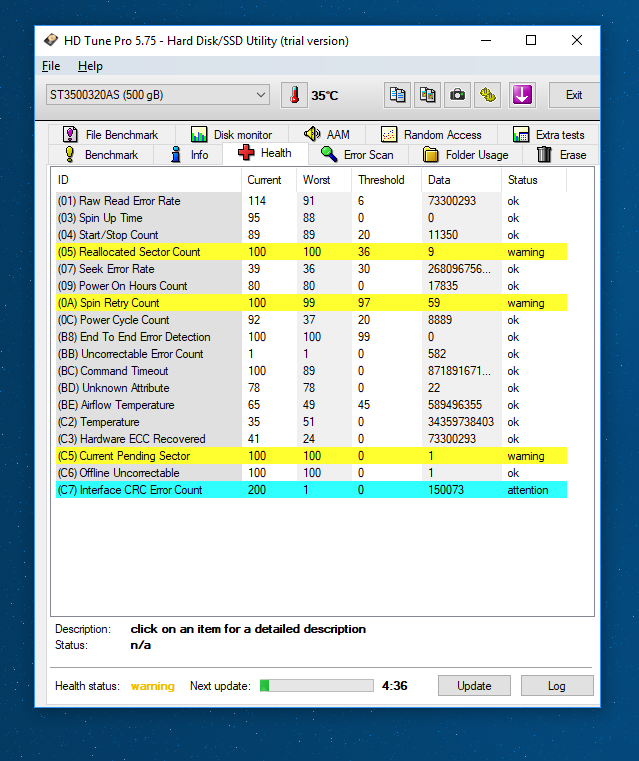Select the (B8) End To End Error Detection row
The height and width of the screenshot is (761, 639).
pyautogui.click(x=311, y=337)
